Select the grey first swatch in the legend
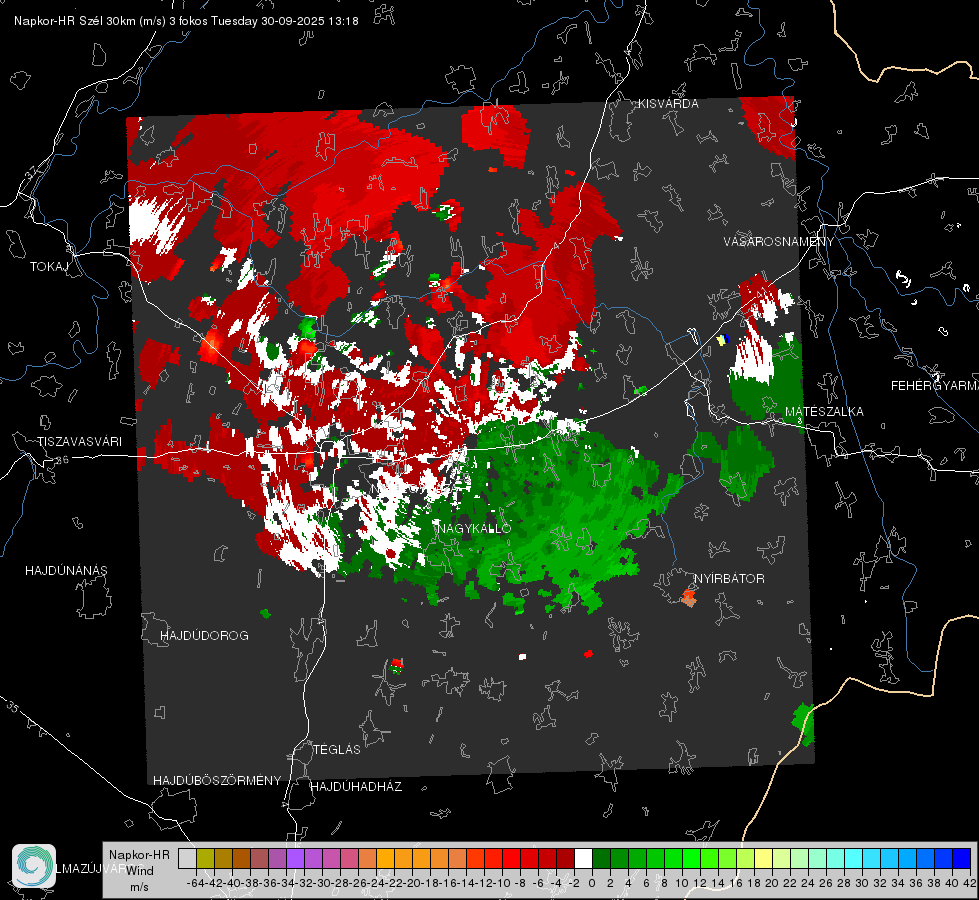Image resolution: width=979 pixels, height=900 pixels. click(187, 859)
